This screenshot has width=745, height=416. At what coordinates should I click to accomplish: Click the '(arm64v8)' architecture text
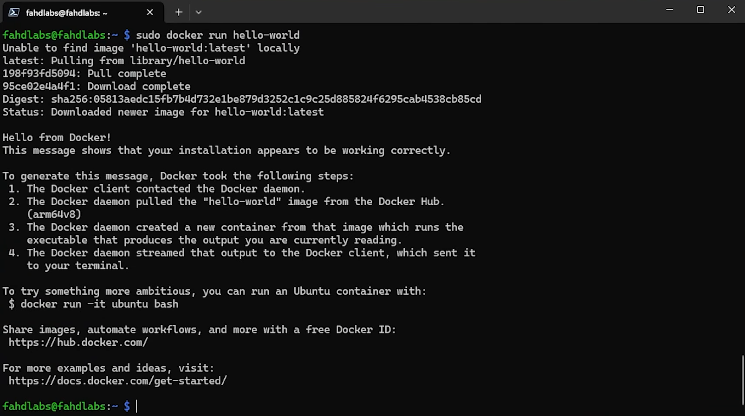click(x=55, y=214)
